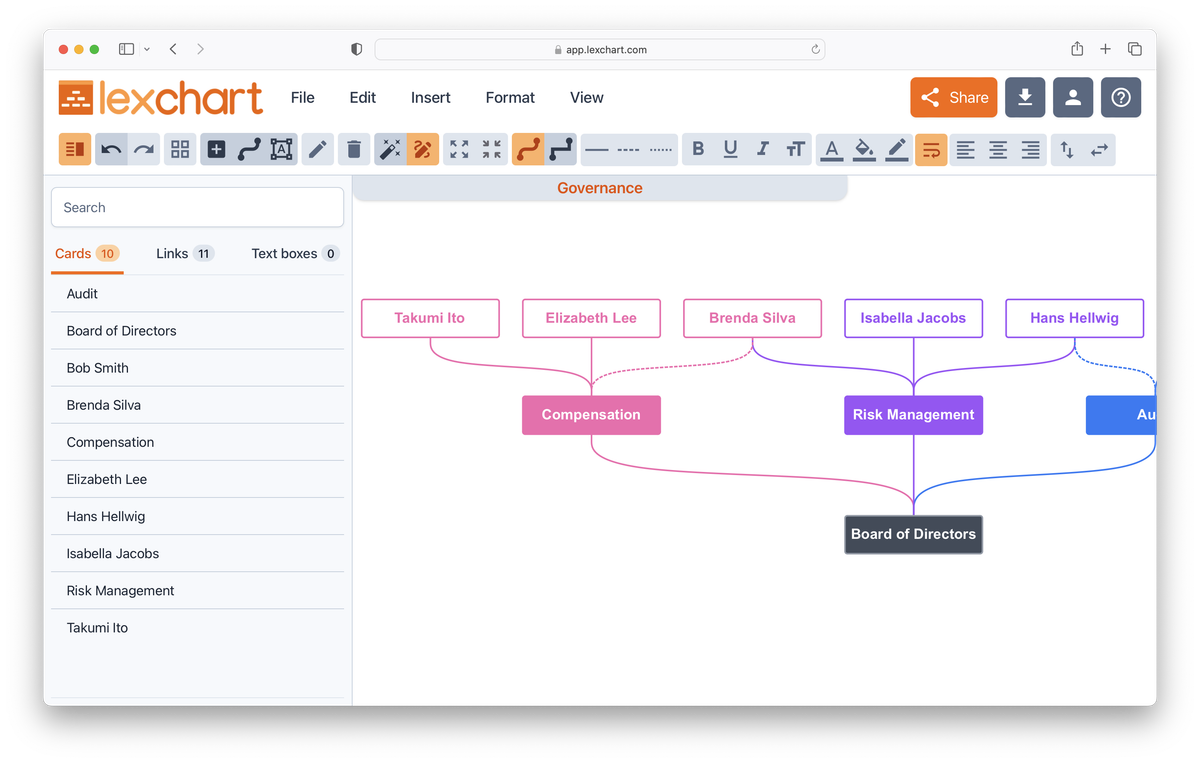Choose angled link style
The image size is (1200, 763).
(561, 150)
